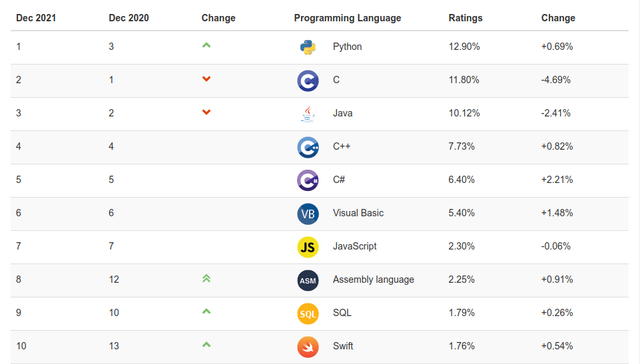Click the green up arrow for Python
Viewport: 640px width, 364px height.
click(x=207, y=45)
